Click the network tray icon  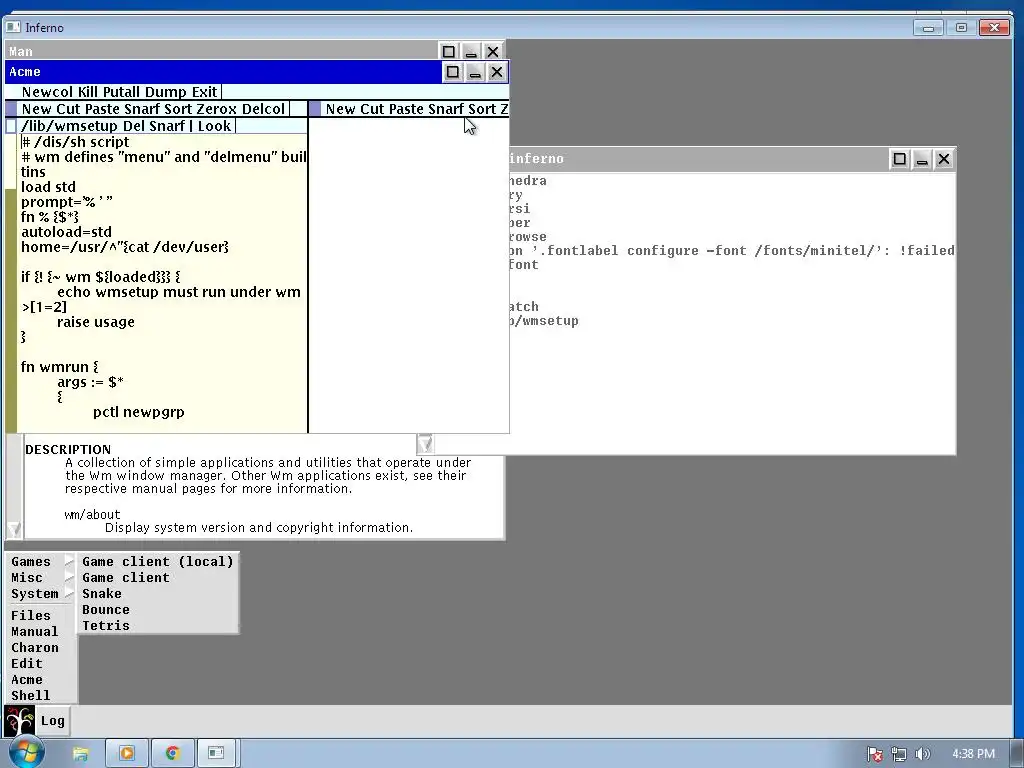click(899, 754)
